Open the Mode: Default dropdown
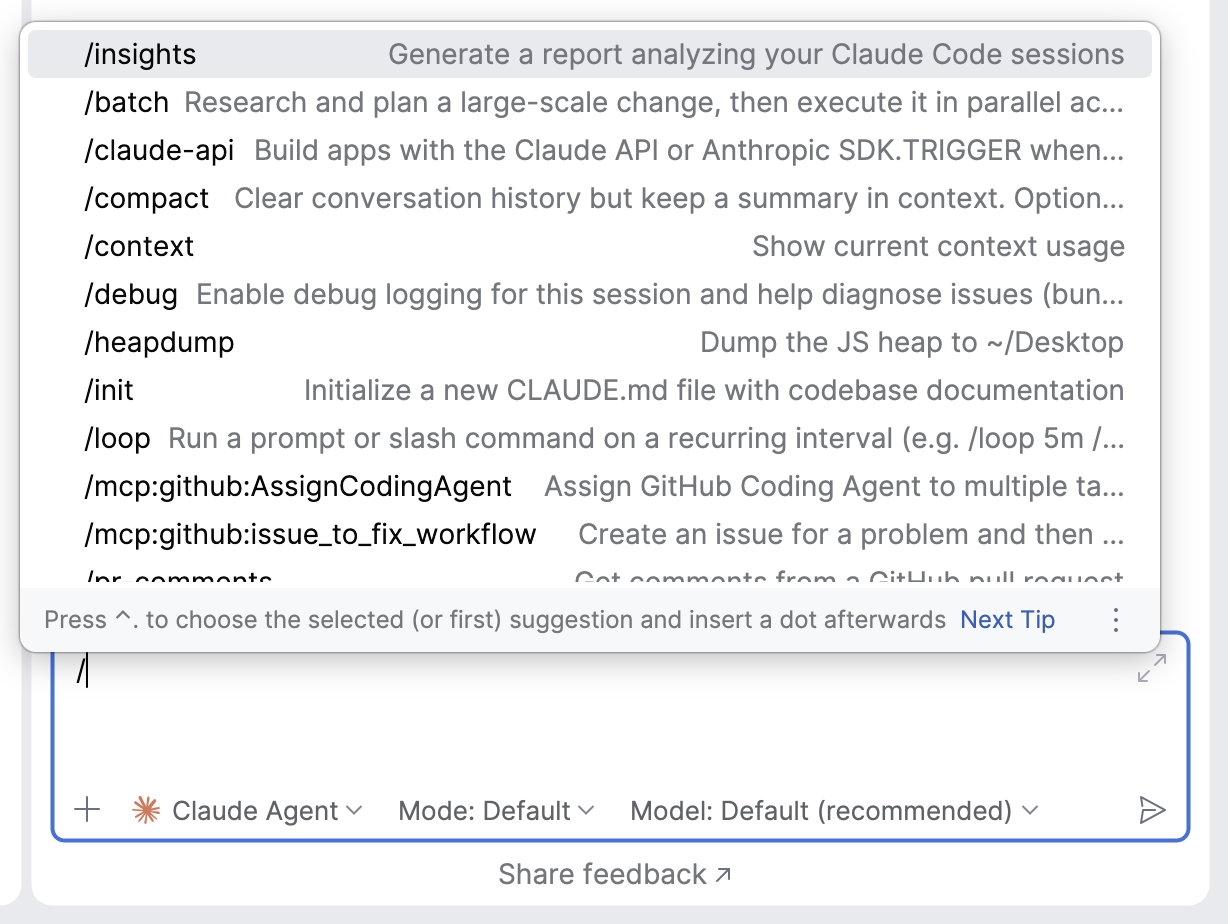Image resolution: width=1228 pixels, height=924 pixels. (x=496, y=810)
